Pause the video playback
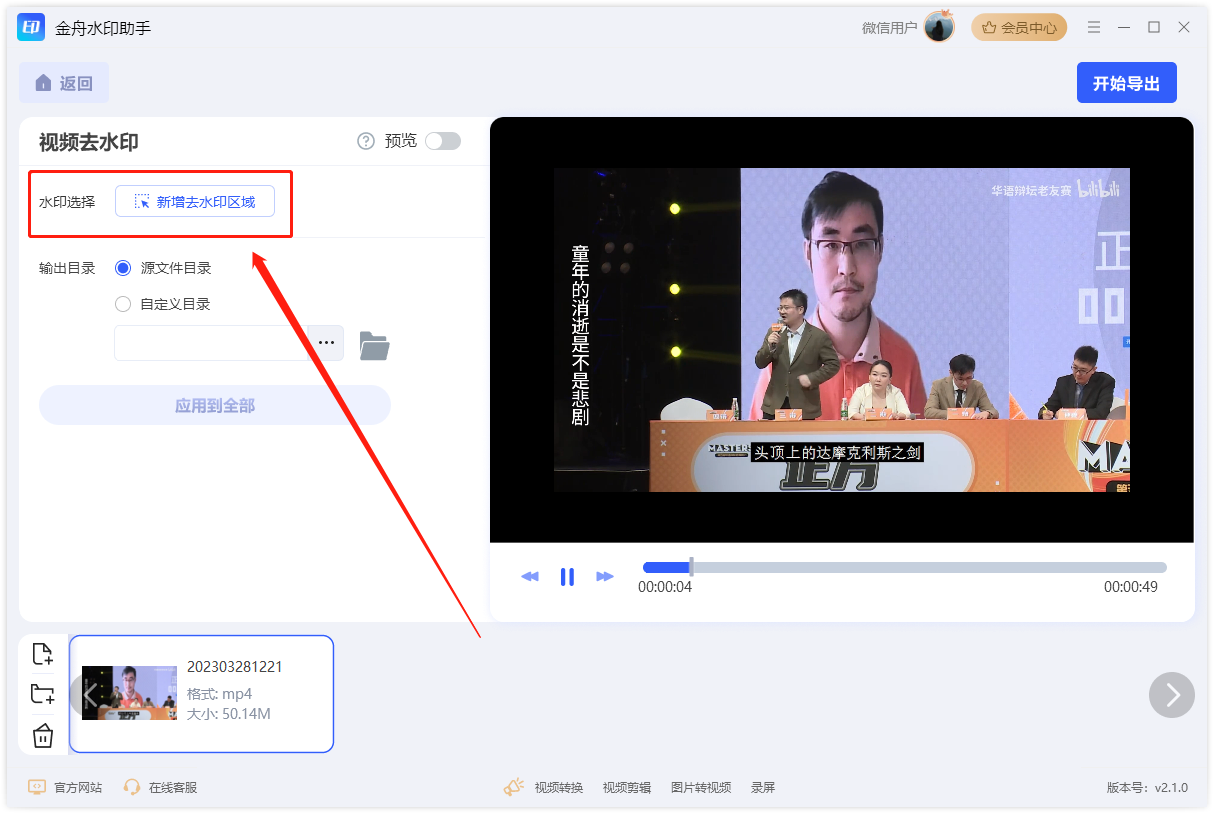This screenshot has height=814, width=1214. [x=567, y=576]
